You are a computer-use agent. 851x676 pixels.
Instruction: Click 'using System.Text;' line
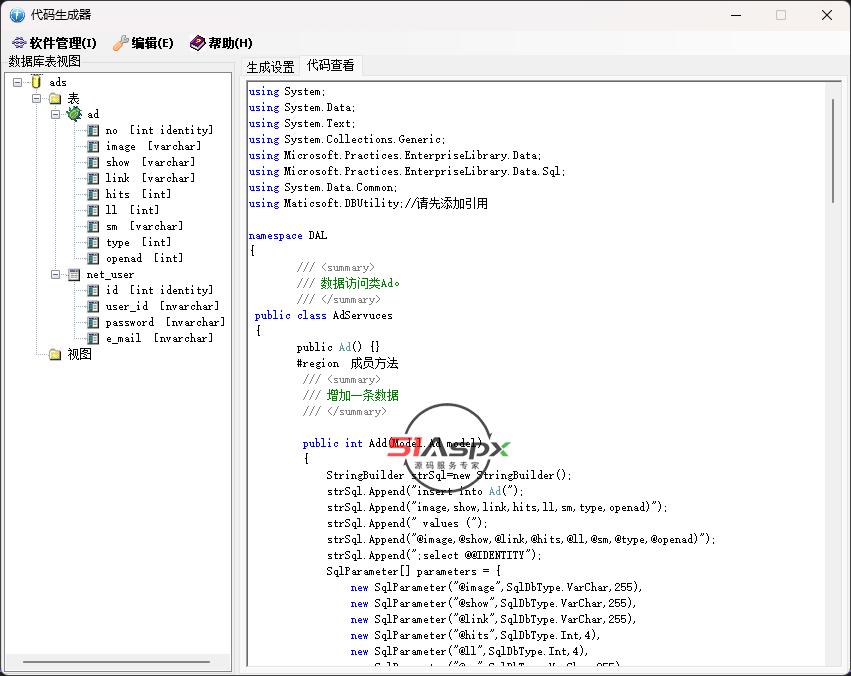coord(302,124)
